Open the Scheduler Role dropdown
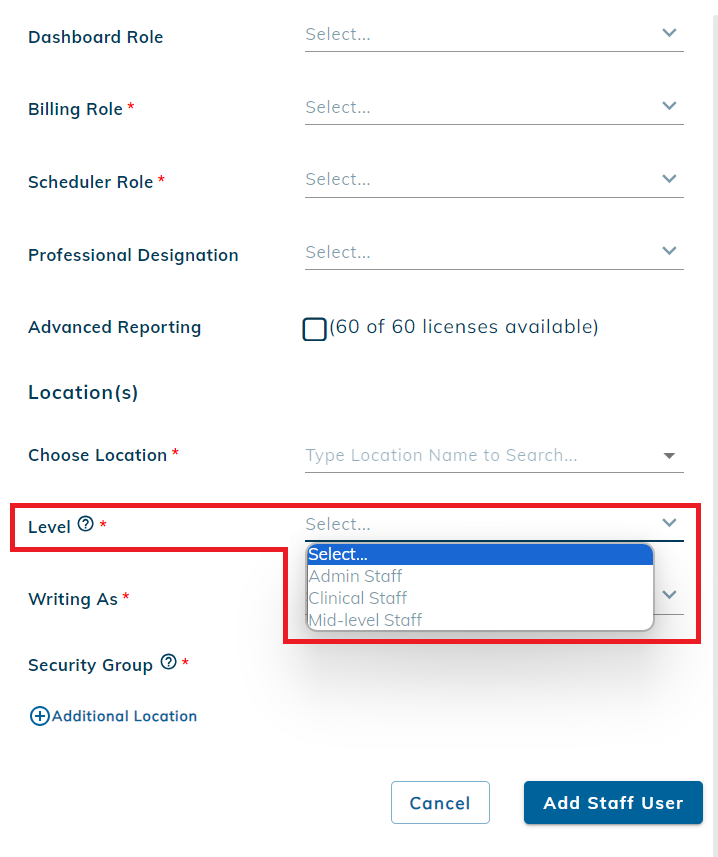Screen dimensions: 718x857 [493, 180]
